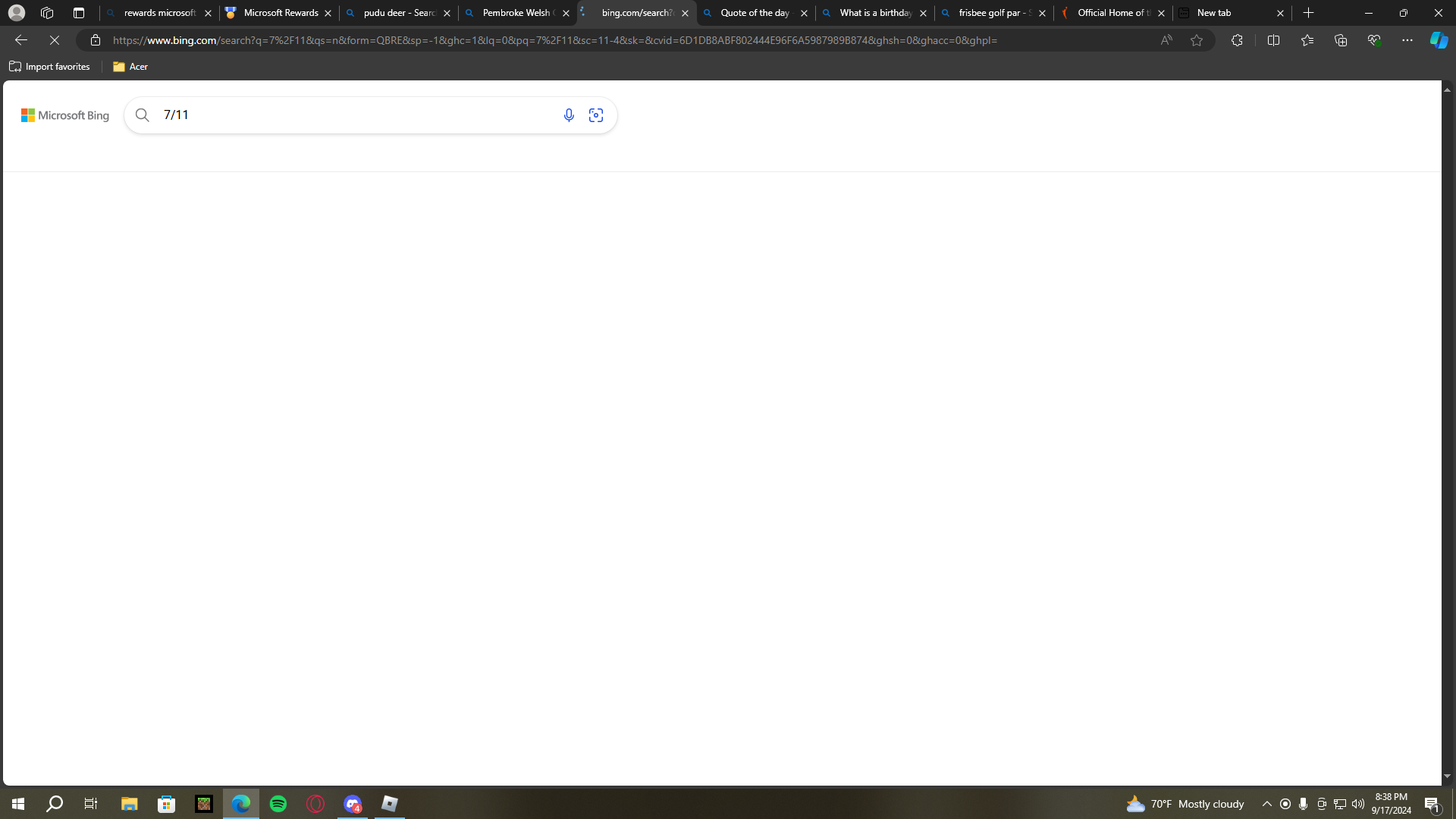This screenshot has height=819, width=1456.
Task: Open the Extensions puzzle icon
Action: 1237,40
